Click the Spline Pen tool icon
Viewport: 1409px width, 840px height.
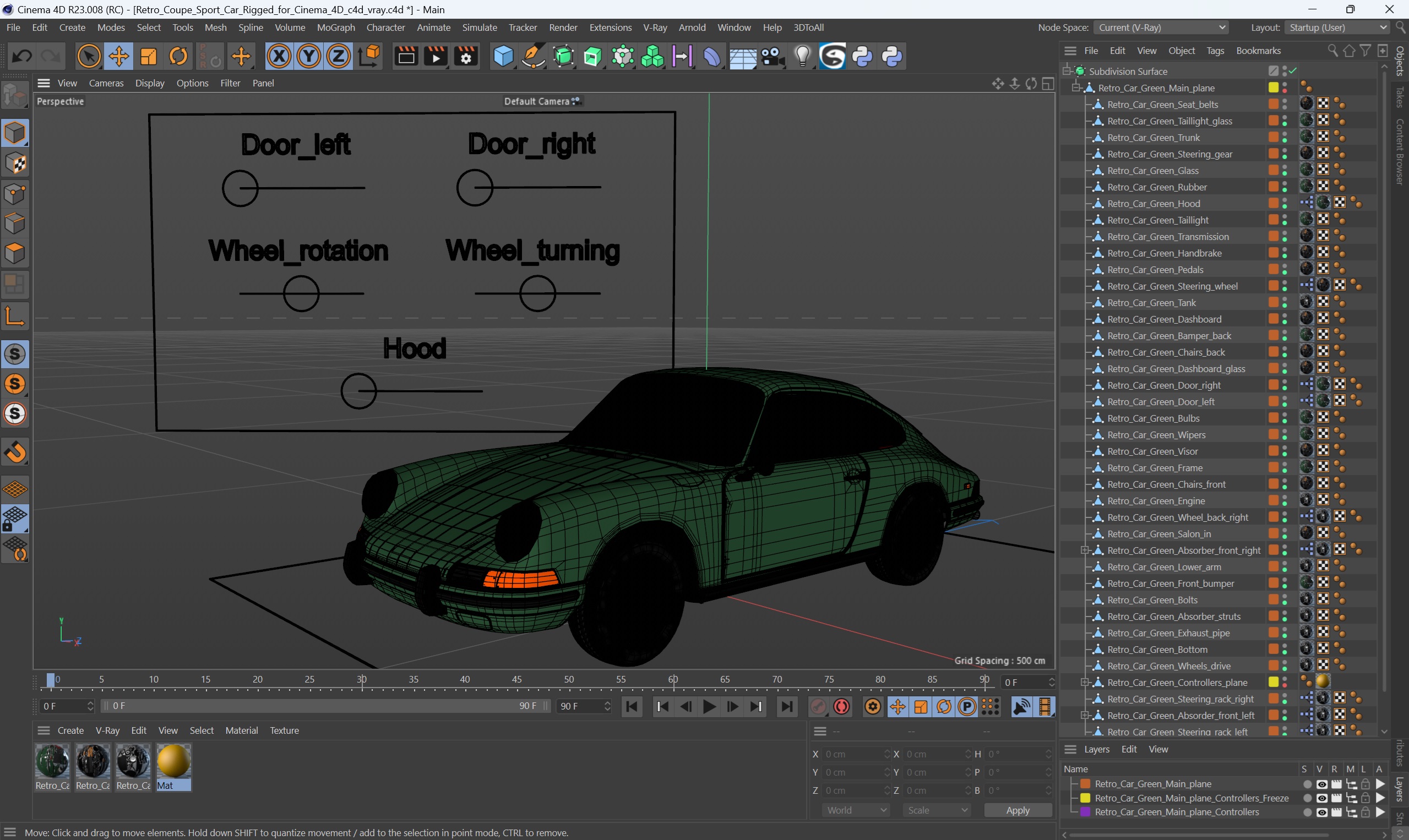[x=533, y=57]
